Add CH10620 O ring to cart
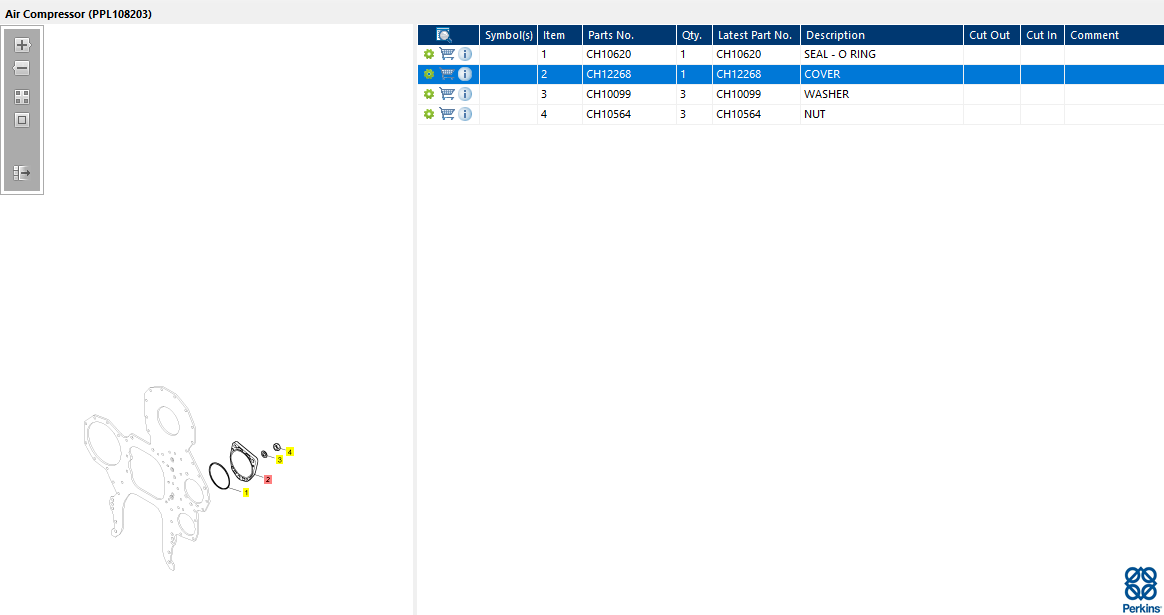 (447, 53)
